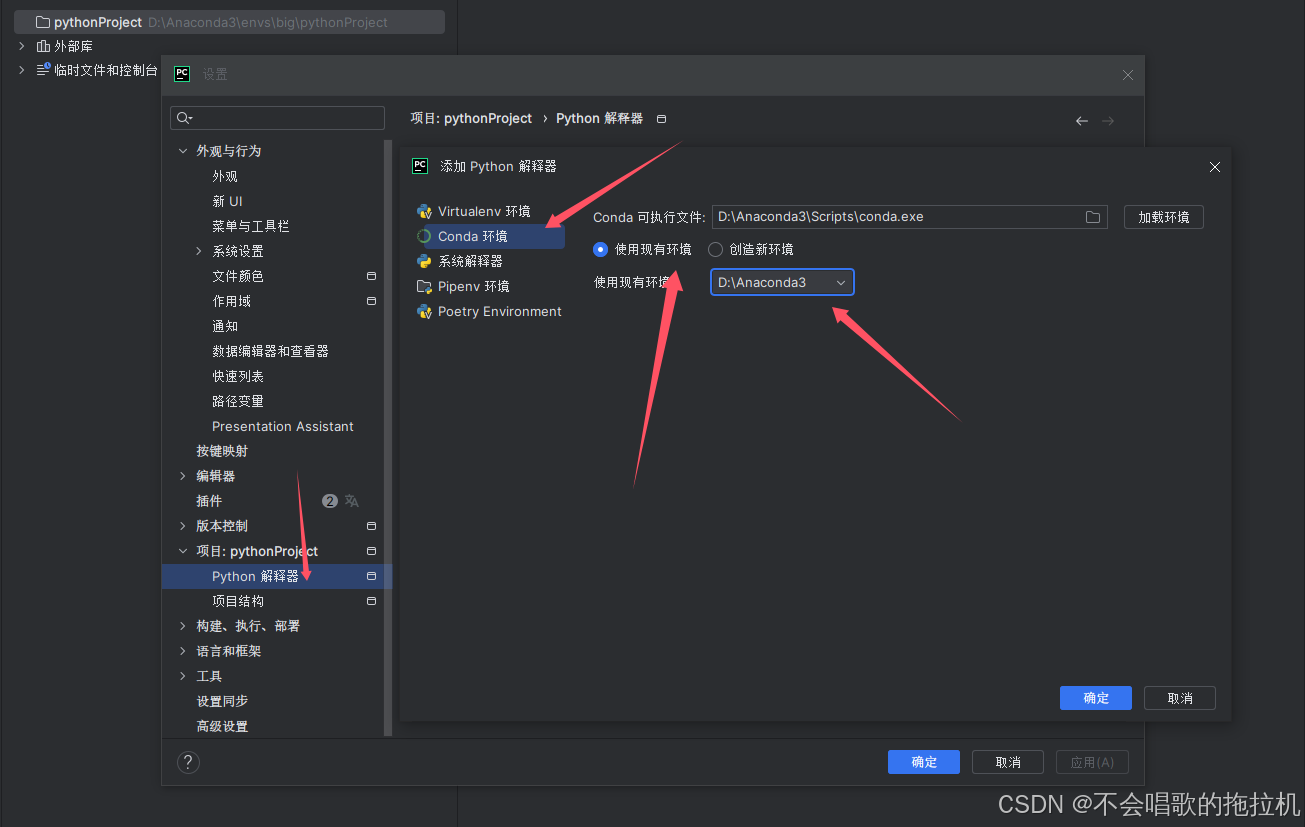Open 通知 settings page
This screenshot has width=1305, height=827.
click(225, 326)
